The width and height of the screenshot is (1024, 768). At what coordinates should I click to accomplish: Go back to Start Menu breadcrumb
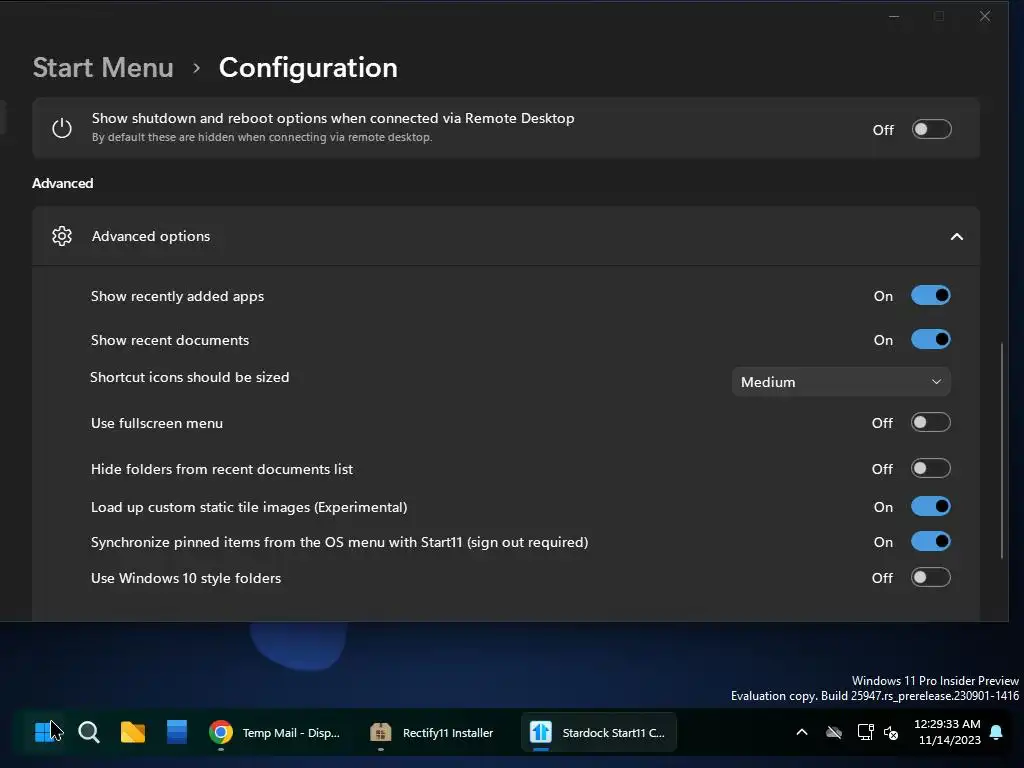point(103,68)
